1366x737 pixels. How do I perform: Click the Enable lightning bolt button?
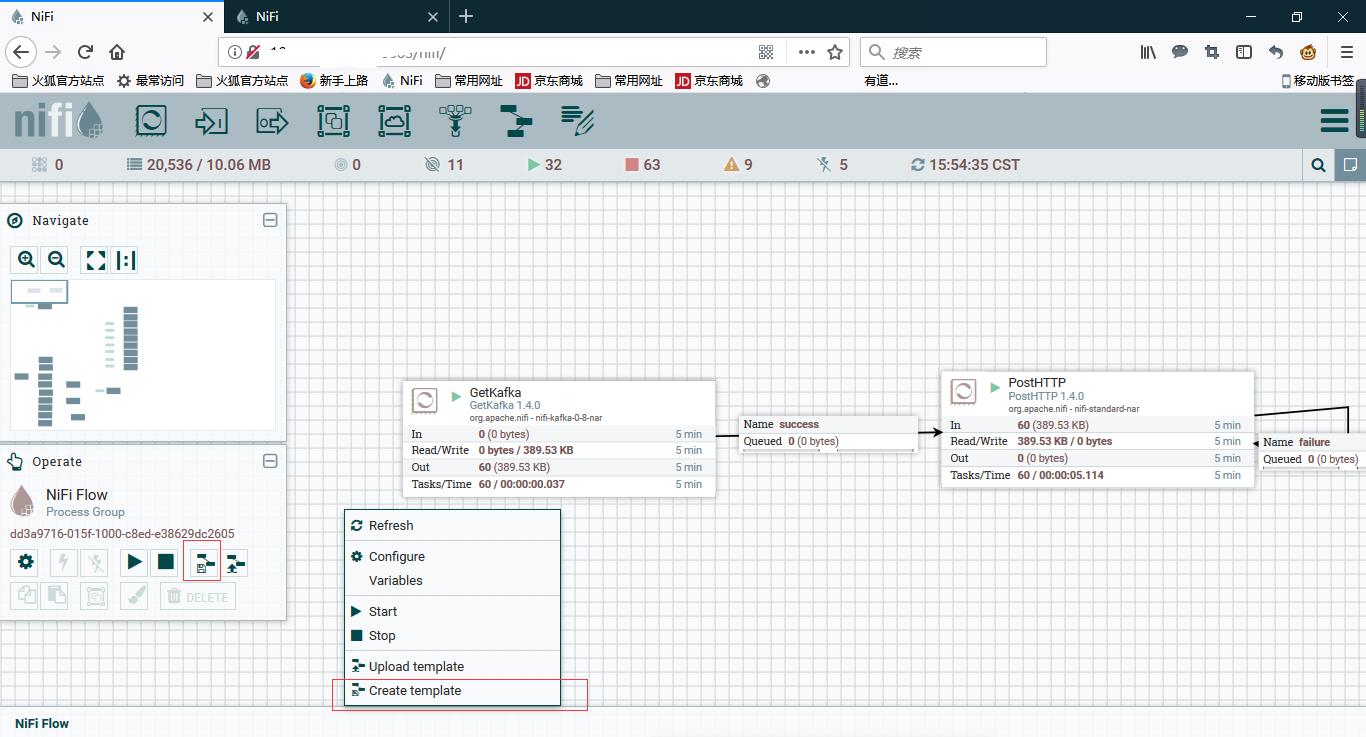[x=65, y=563]
